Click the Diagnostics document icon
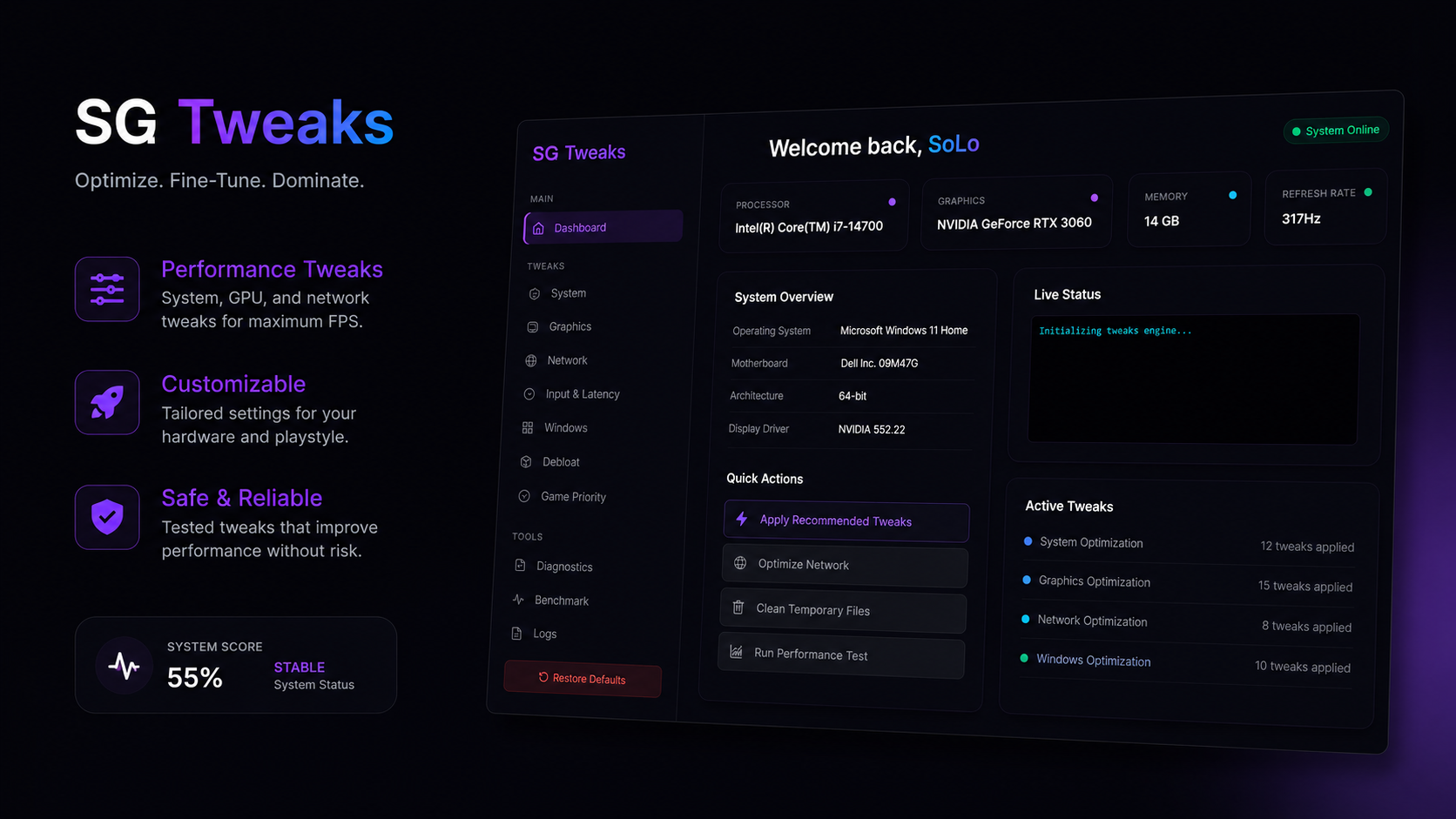This screenshot has height=819, width=1456. click(x=521, y=566)
